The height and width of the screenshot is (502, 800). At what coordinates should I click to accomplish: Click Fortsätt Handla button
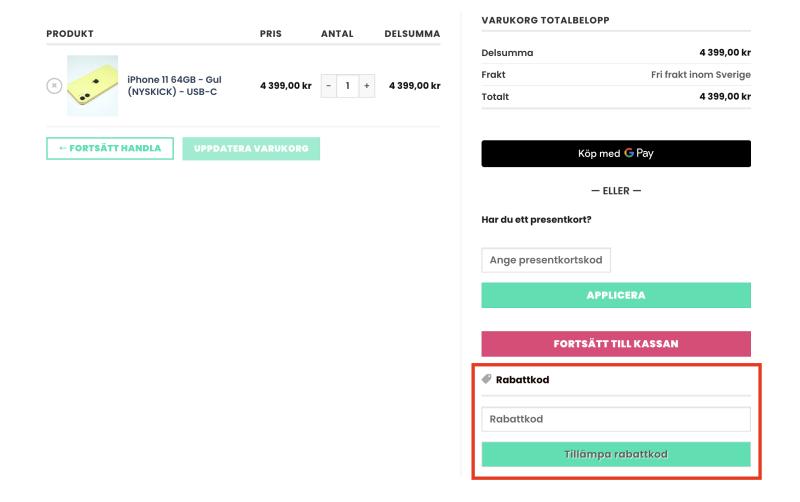point(110,148)
